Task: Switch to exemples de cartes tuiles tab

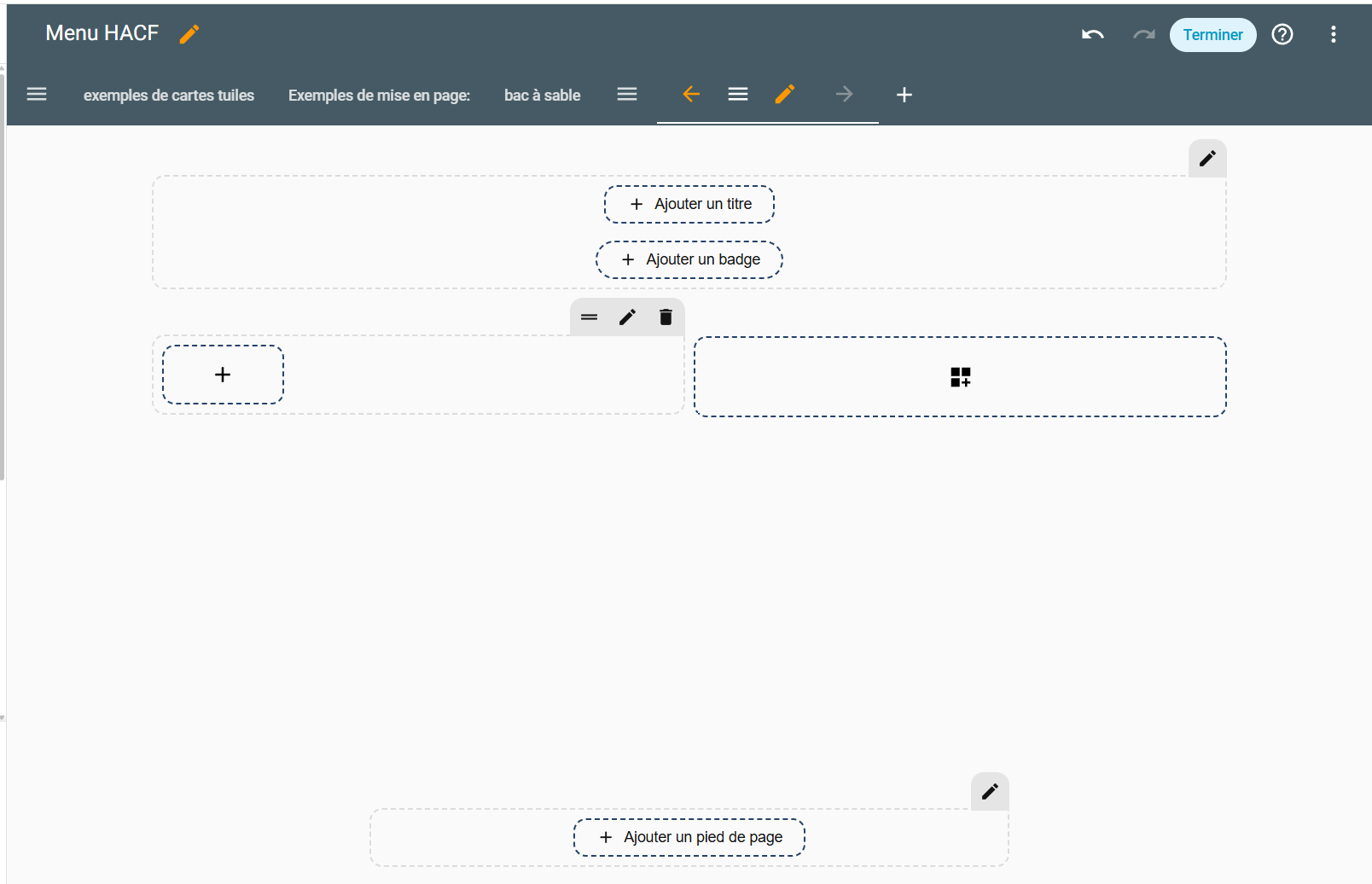Action: pyautogui.click(x=169, y=96)
